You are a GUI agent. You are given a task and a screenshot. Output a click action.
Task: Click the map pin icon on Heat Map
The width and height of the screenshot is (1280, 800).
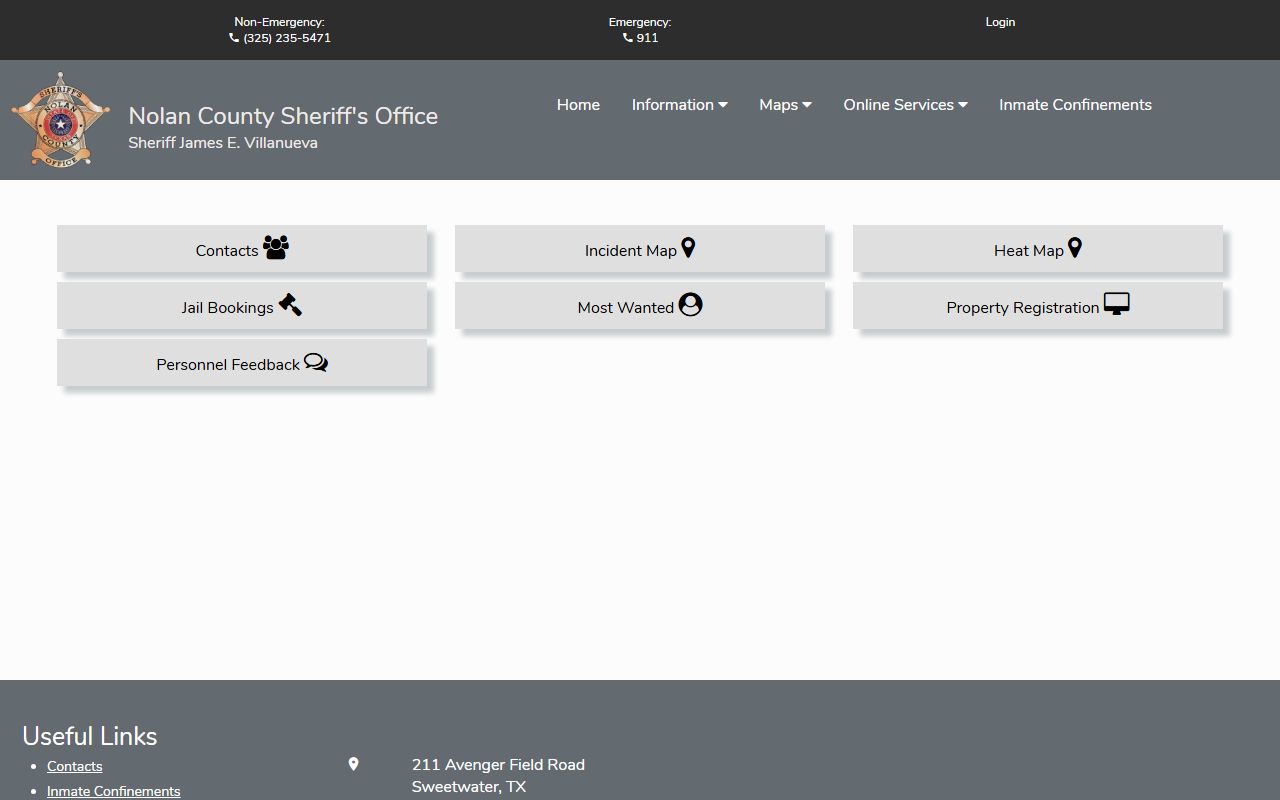pos(1075,247)
